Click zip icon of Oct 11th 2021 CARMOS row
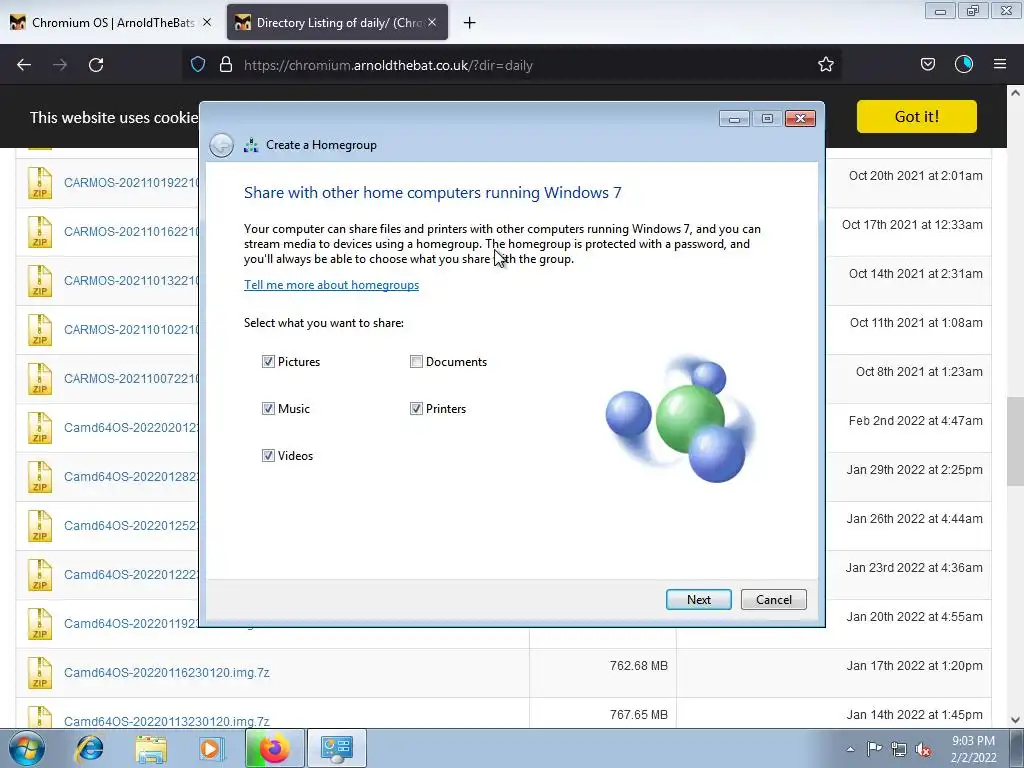 click(x=40, y=330)
